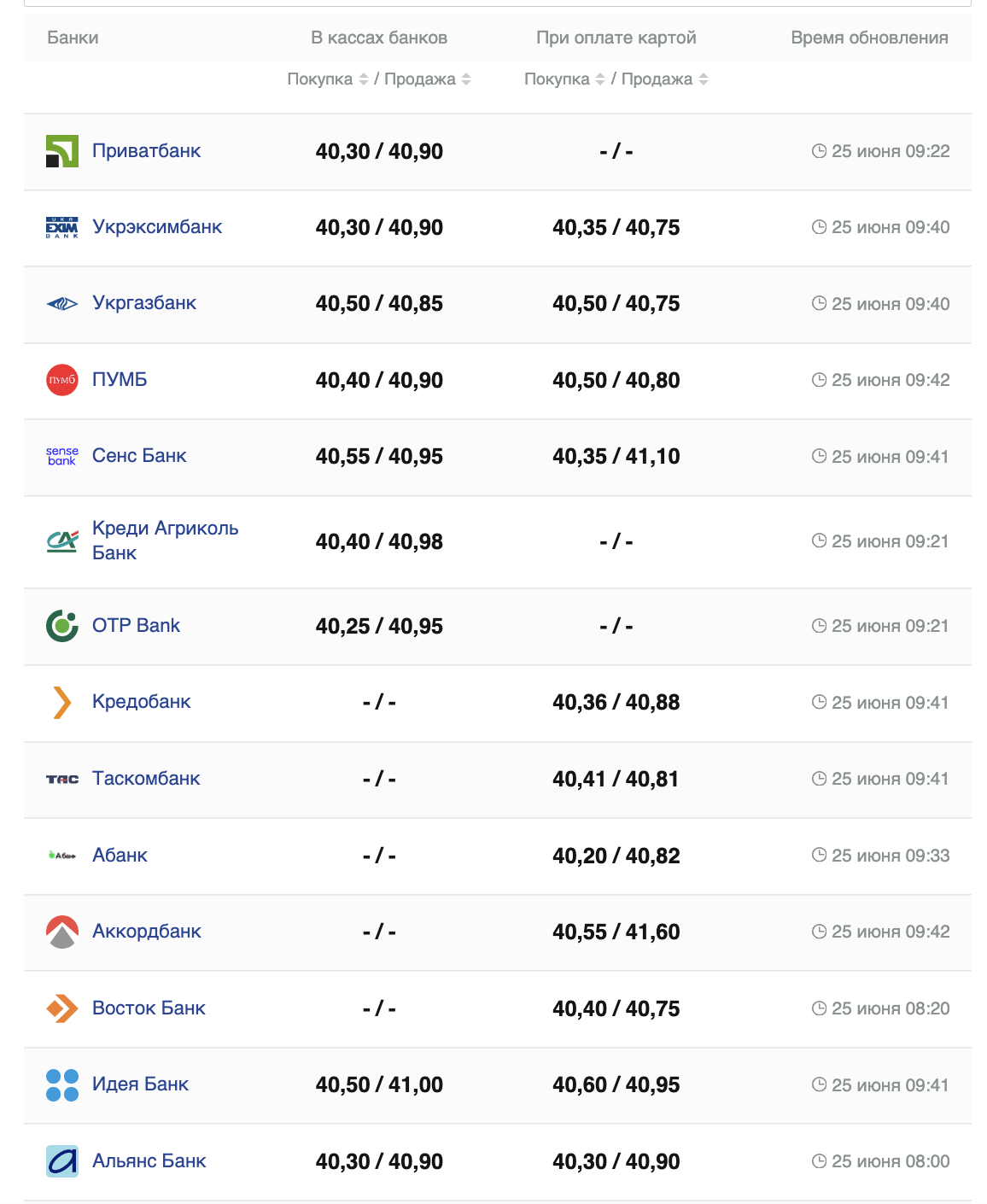Click the Privatbank green logo icon
This screenshot has width=987, height=1204.
(61, 151)
